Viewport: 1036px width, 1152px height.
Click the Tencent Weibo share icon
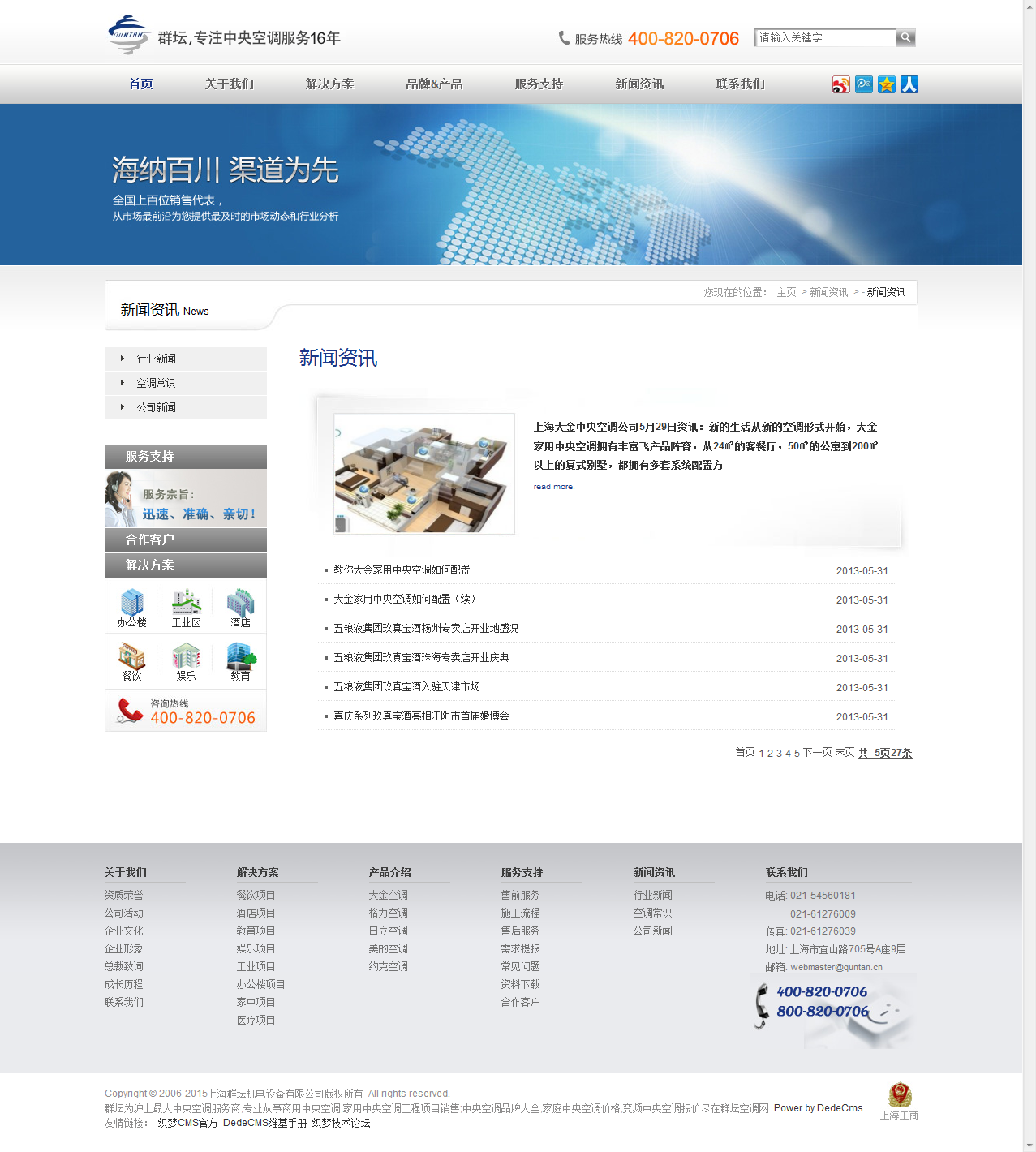coord(863,84)
